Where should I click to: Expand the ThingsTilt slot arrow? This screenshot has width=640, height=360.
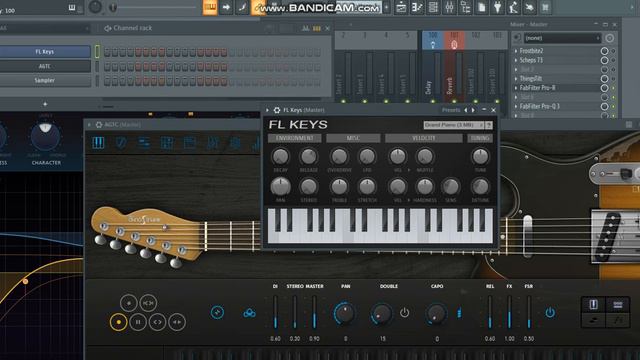516,79
